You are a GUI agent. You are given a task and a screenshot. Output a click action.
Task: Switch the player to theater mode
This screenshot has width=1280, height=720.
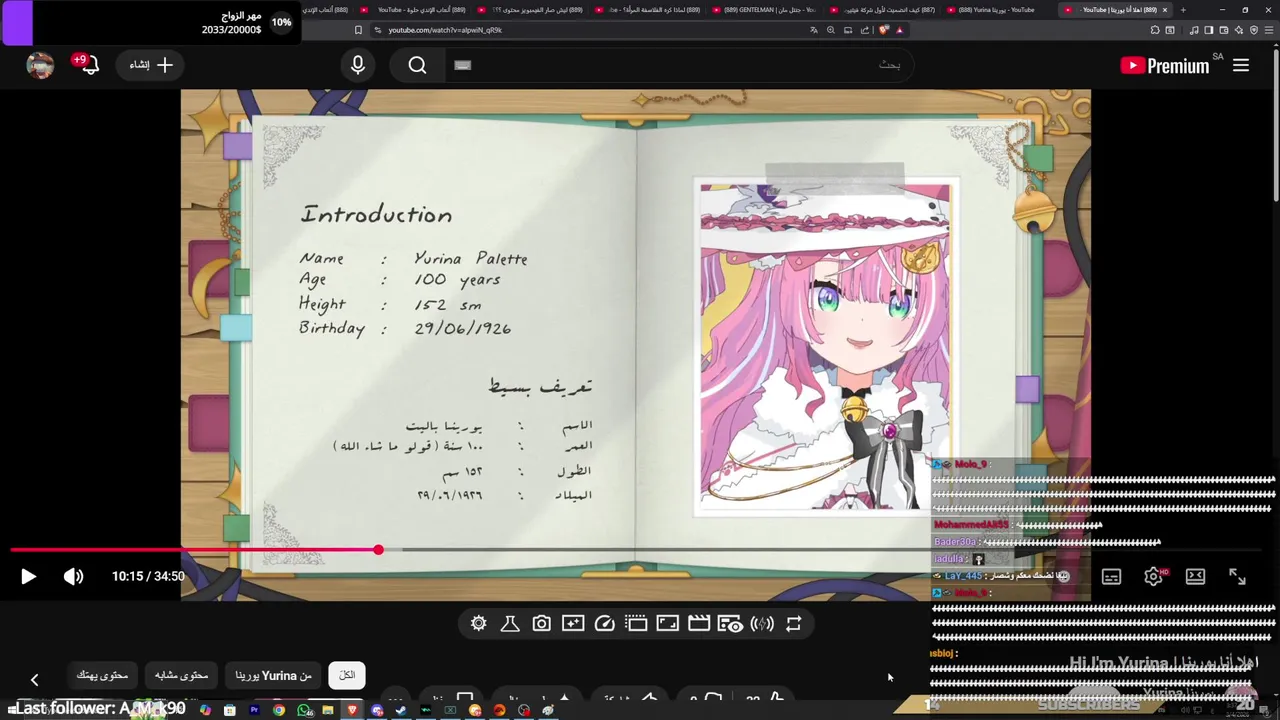point(1195,576)
